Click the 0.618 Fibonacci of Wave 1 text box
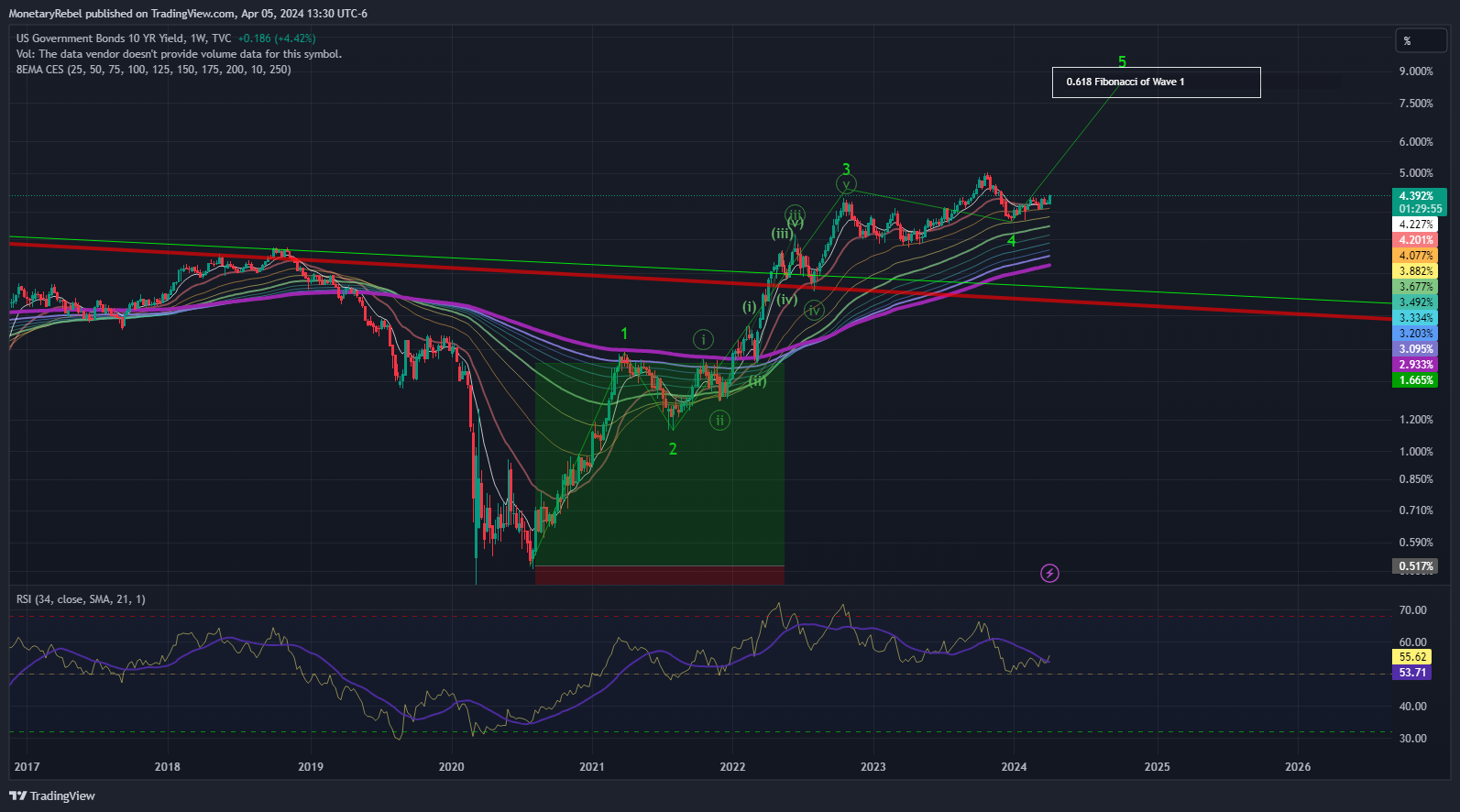The image size is (1460, 812). pyautogui.click(x=1156, y=82)
